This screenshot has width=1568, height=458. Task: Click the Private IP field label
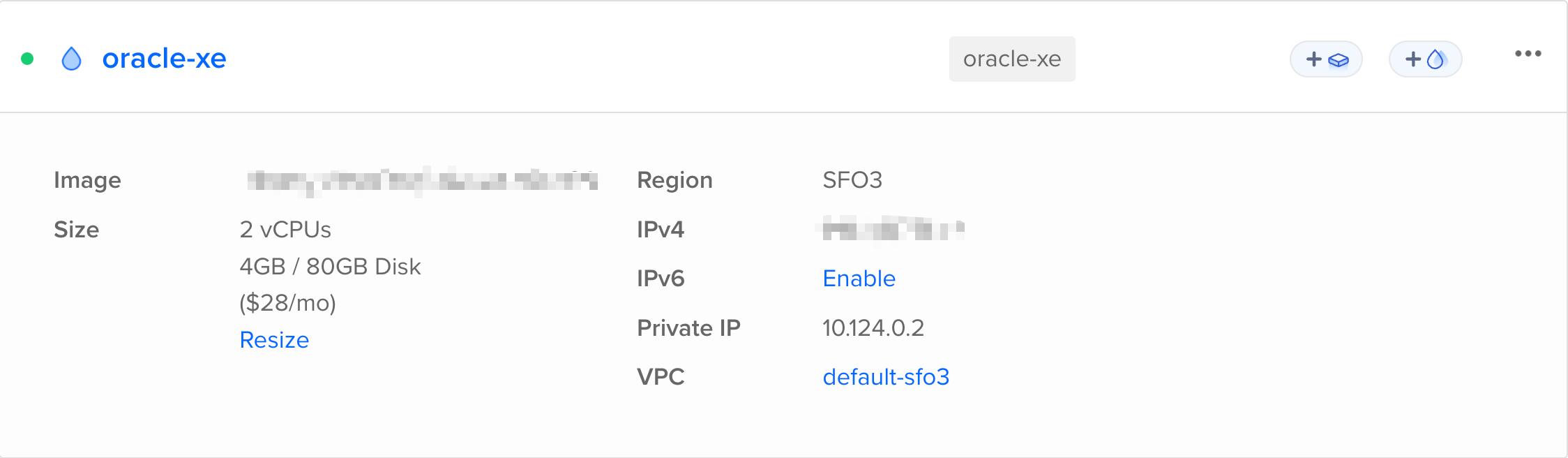click(x=688, y=328)
